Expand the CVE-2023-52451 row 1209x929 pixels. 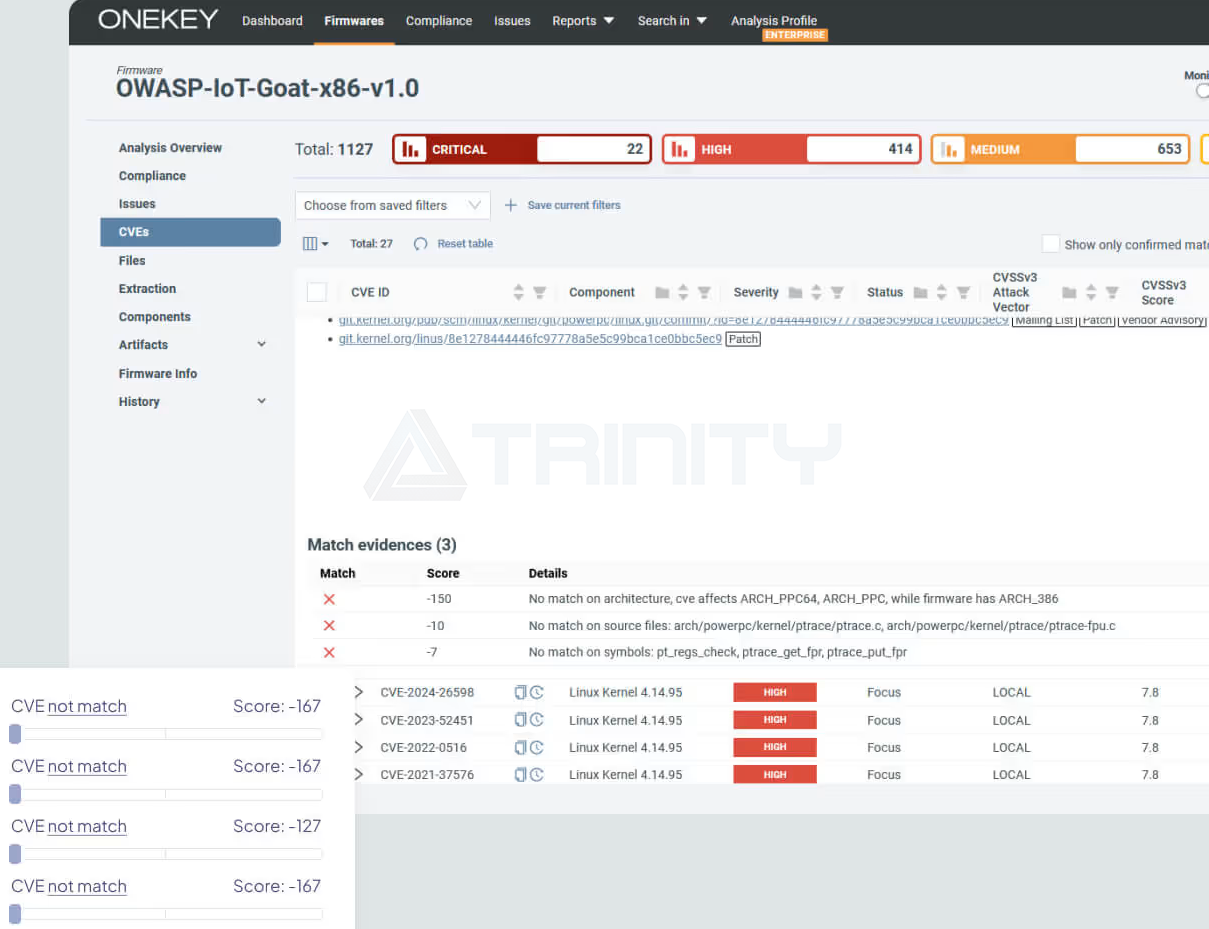pyautogui.click(x=359, y=720)
